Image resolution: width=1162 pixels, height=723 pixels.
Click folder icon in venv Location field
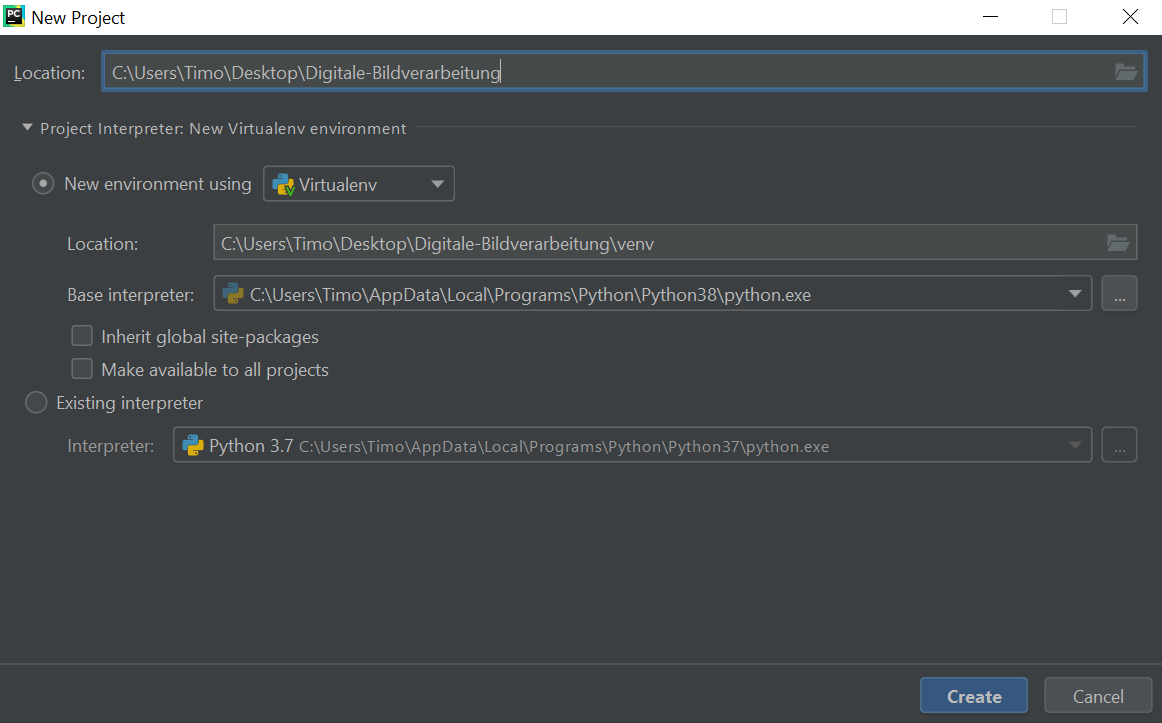point(1117,243)
